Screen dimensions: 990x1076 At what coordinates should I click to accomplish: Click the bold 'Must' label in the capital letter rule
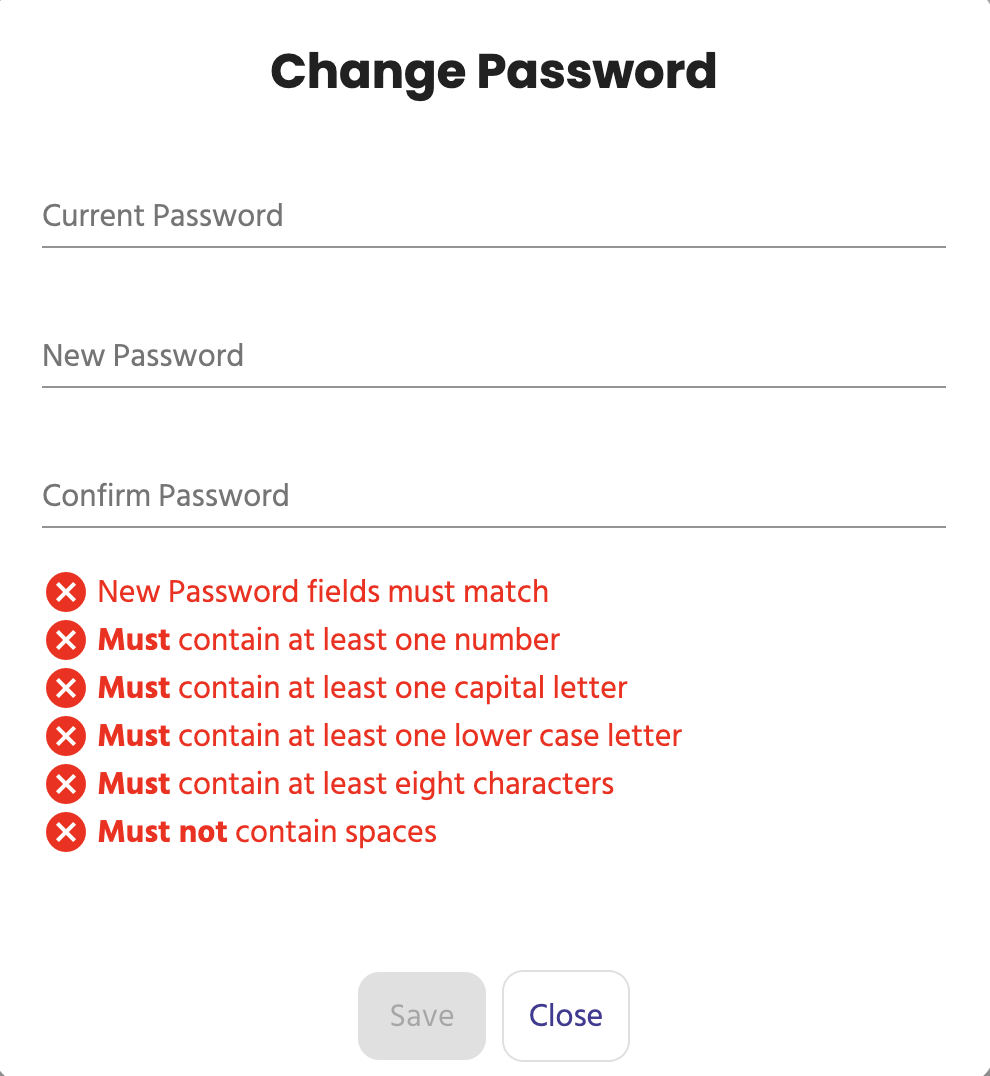click(133, 687)
